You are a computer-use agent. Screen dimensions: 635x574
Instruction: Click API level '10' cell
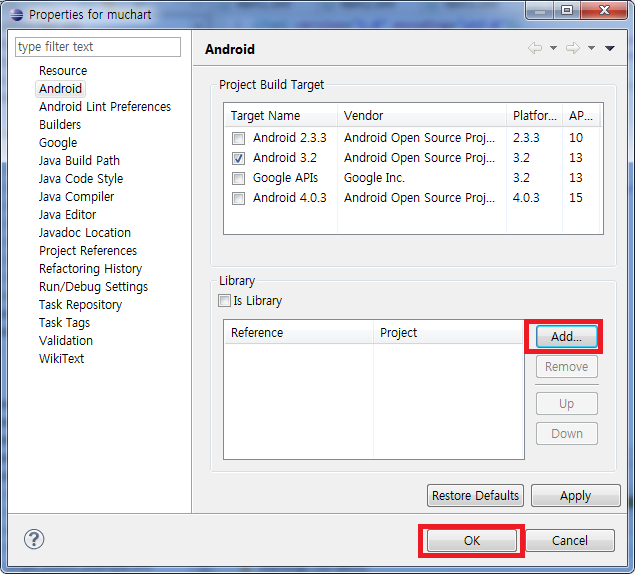point(576,138)
